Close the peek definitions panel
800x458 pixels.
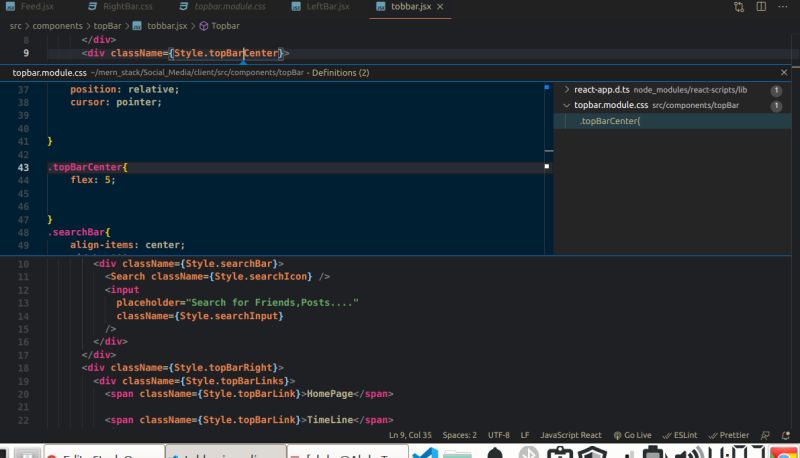[x=784, y=72]
